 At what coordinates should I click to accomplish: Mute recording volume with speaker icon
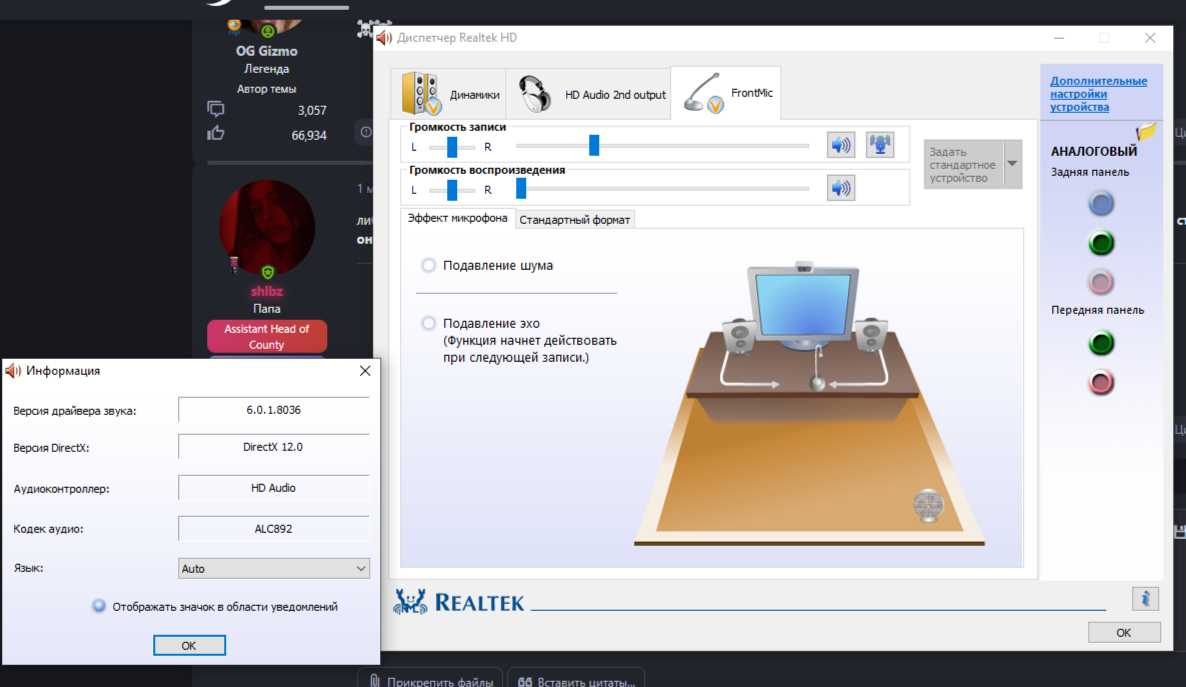841,145
